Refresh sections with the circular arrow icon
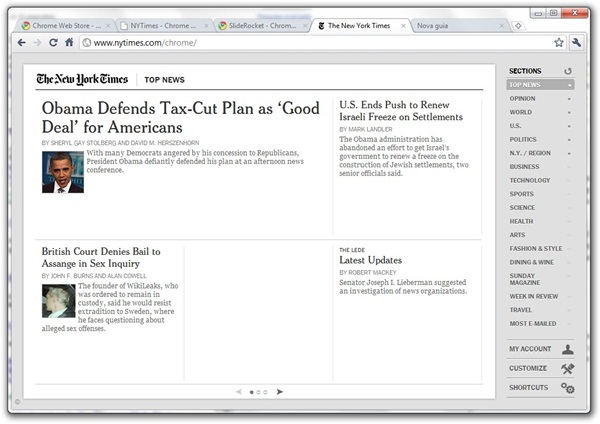Image resolution: width=600 pixels, height=424 pixels. coord(568,71)
